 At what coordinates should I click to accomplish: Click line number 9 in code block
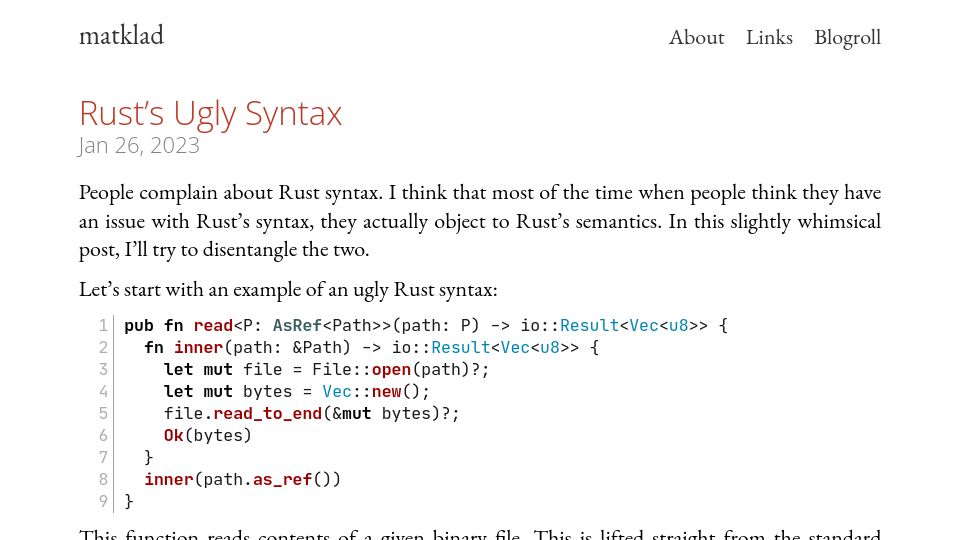click(x=103, y=501)
